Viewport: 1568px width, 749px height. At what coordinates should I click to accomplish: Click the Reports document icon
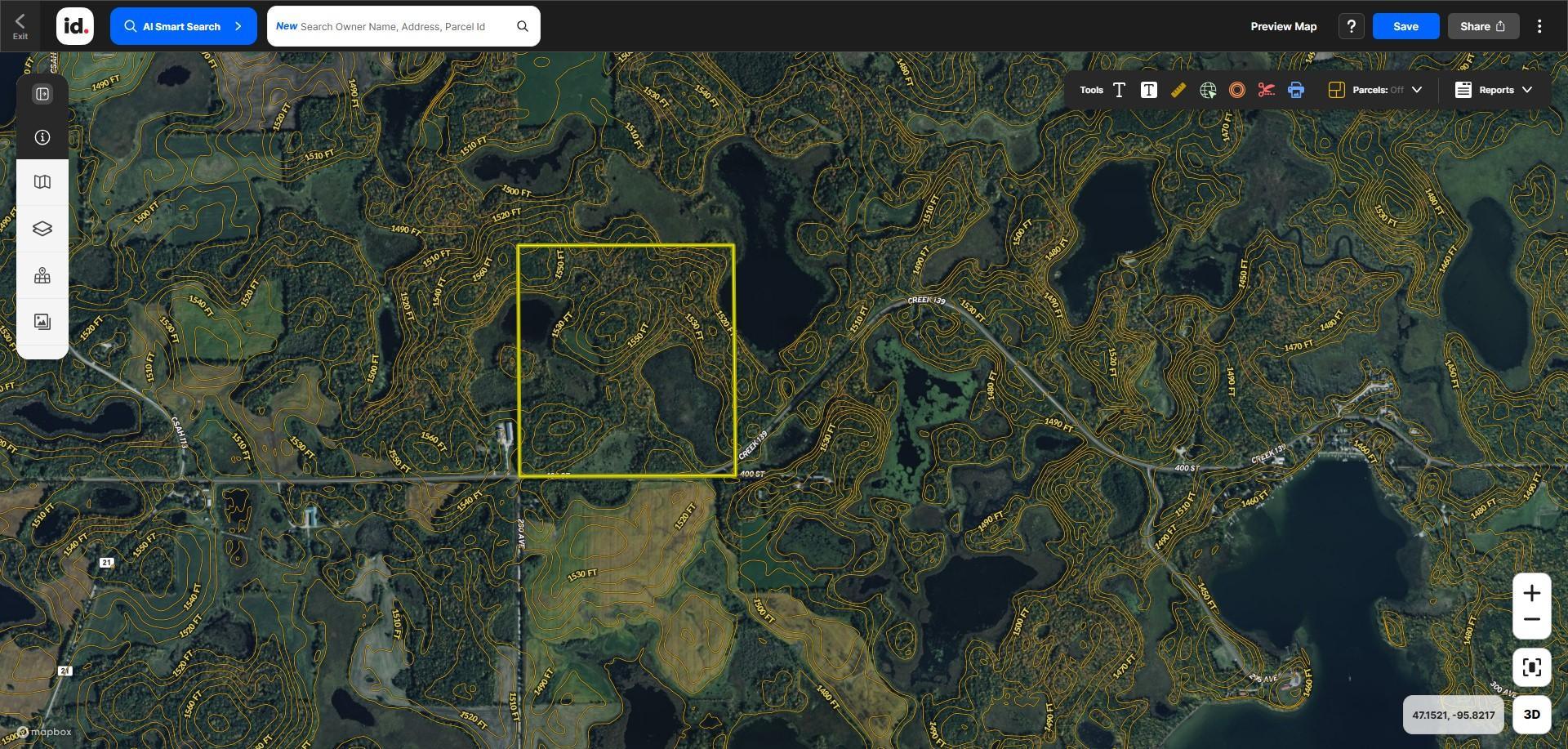(1463, 90)
